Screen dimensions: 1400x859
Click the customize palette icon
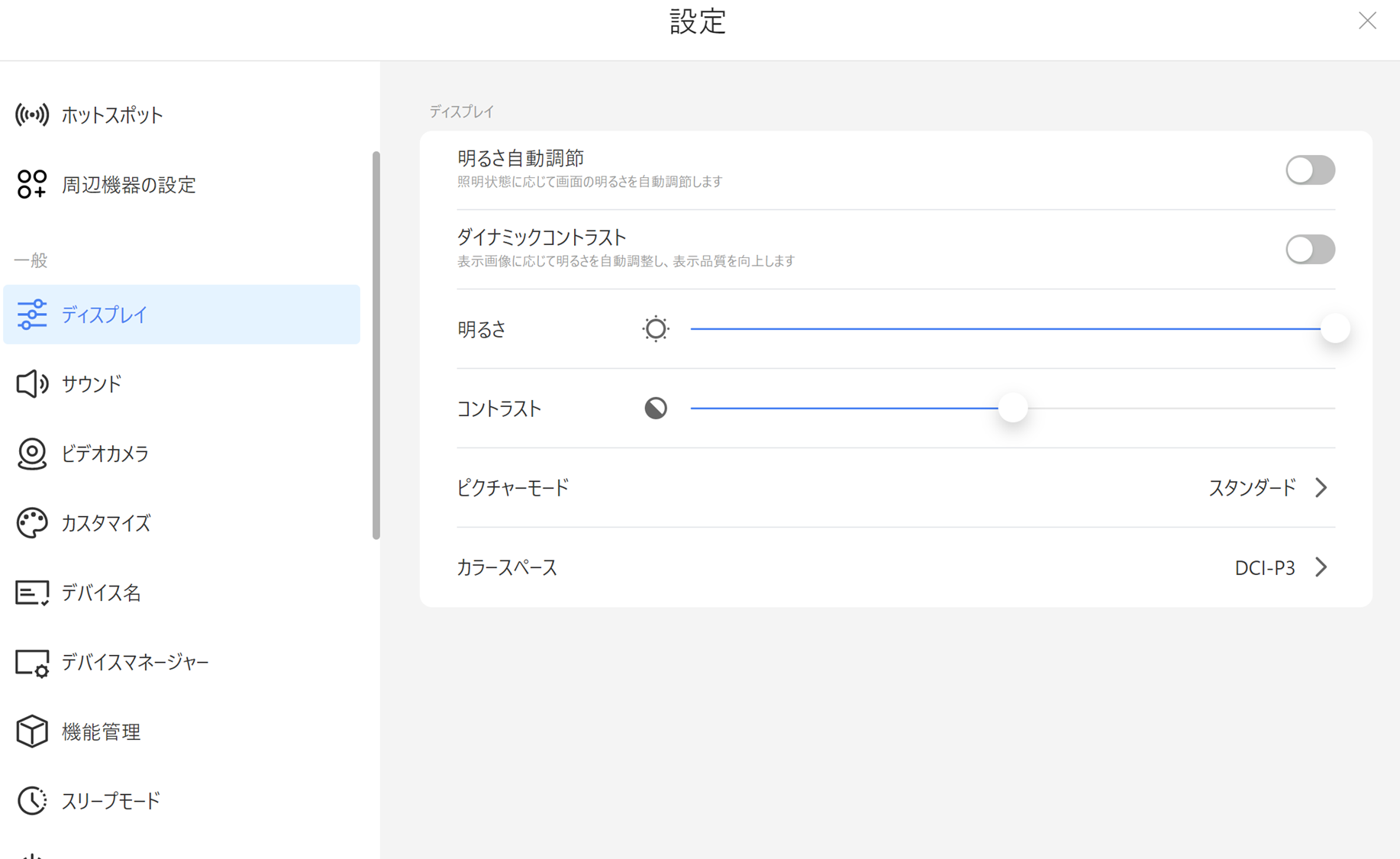32,523
